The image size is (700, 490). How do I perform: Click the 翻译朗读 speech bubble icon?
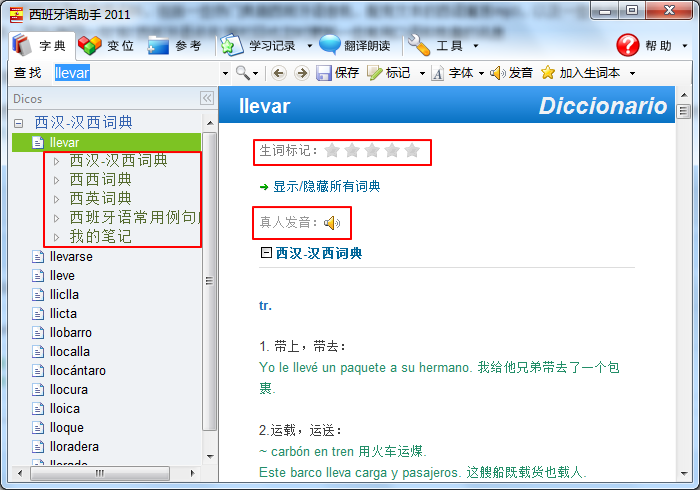coord(330,45)
